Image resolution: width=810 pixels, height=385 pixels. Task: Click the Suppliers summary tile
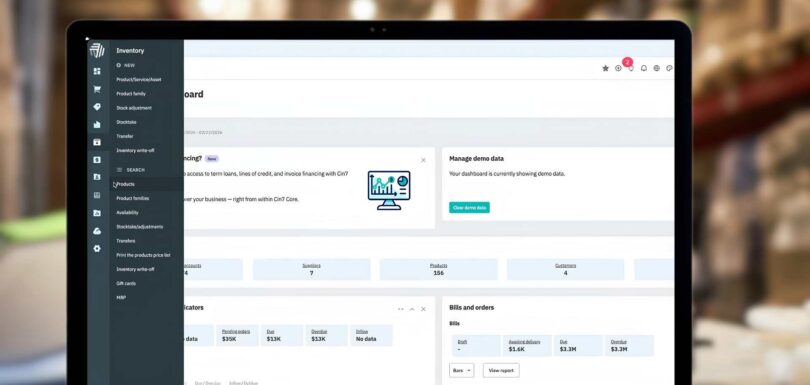point(311,269)
